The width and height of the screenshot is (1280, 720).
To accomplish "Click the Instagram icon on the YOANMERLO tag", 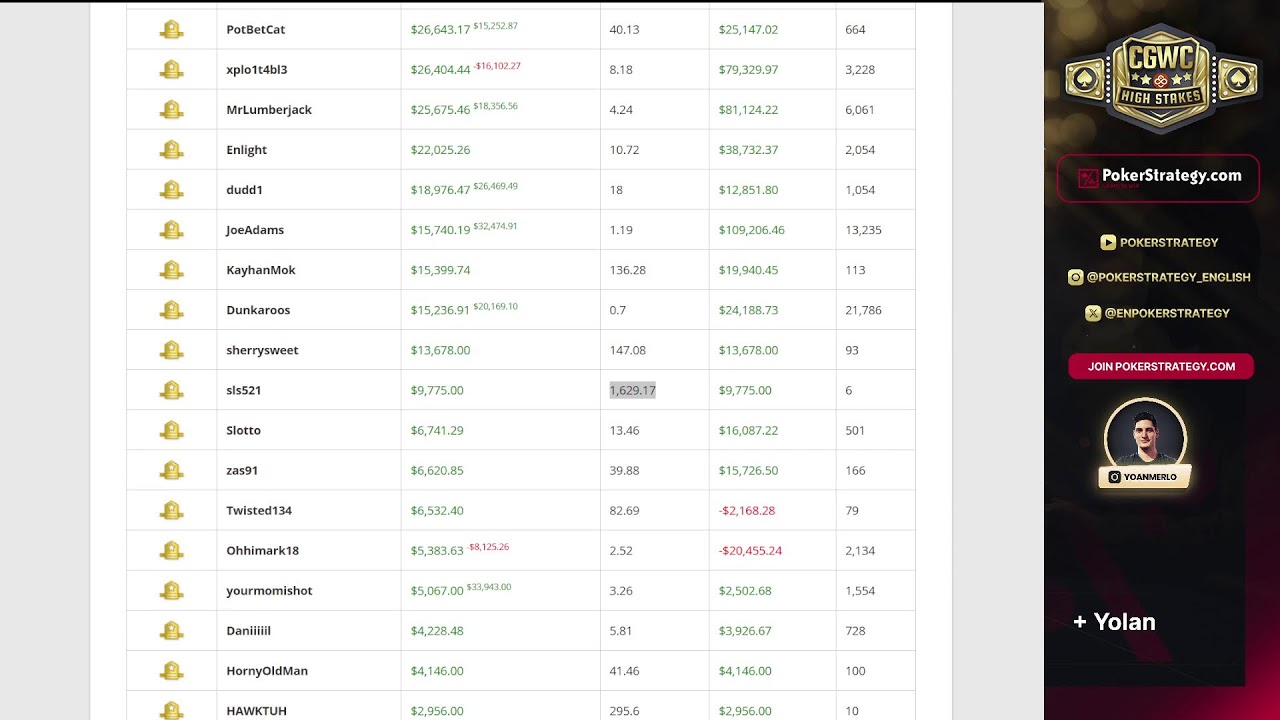I will [1114, 477].
